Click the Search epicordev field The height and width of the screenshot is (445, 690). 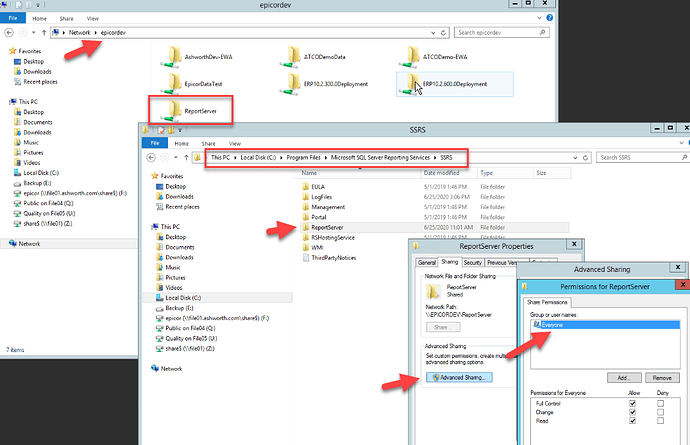pos(502,33)
